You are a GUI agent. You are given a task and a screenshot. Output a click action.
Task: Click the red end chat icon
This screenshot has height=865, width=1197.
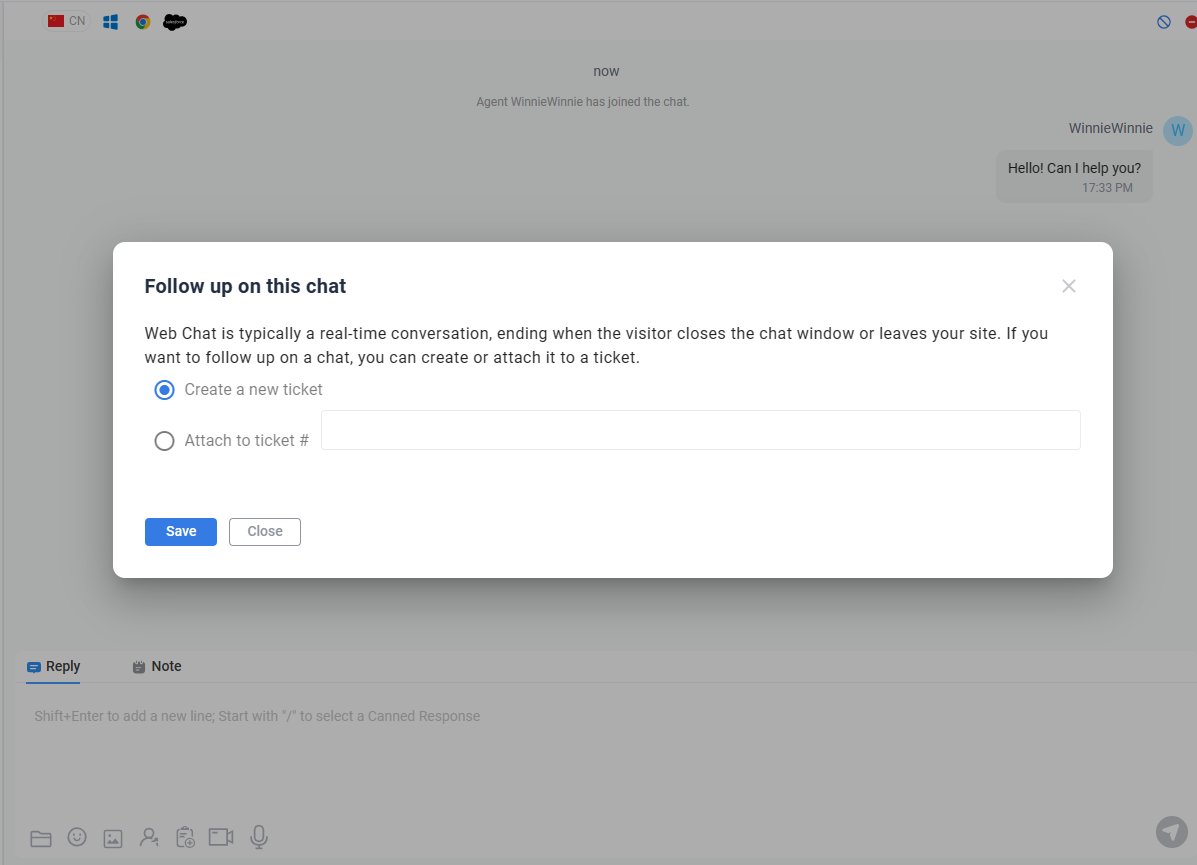[1190, 22]
